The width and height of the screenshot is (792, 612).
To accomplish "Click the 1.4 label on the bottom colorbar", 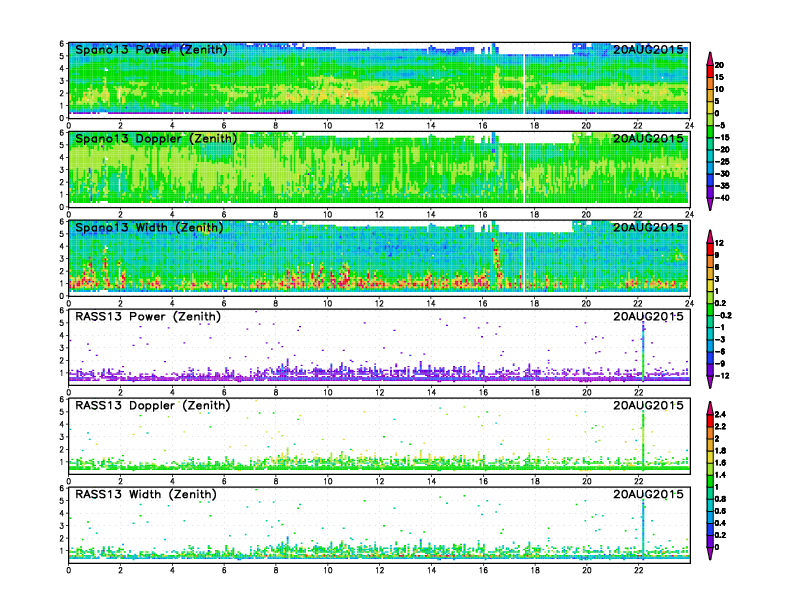I will (720, 475).
